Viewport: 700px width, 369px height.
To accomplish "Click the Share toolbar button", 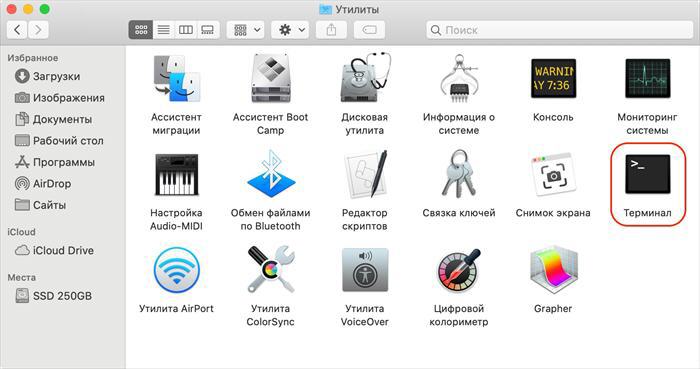I will (x=331, y=30).
